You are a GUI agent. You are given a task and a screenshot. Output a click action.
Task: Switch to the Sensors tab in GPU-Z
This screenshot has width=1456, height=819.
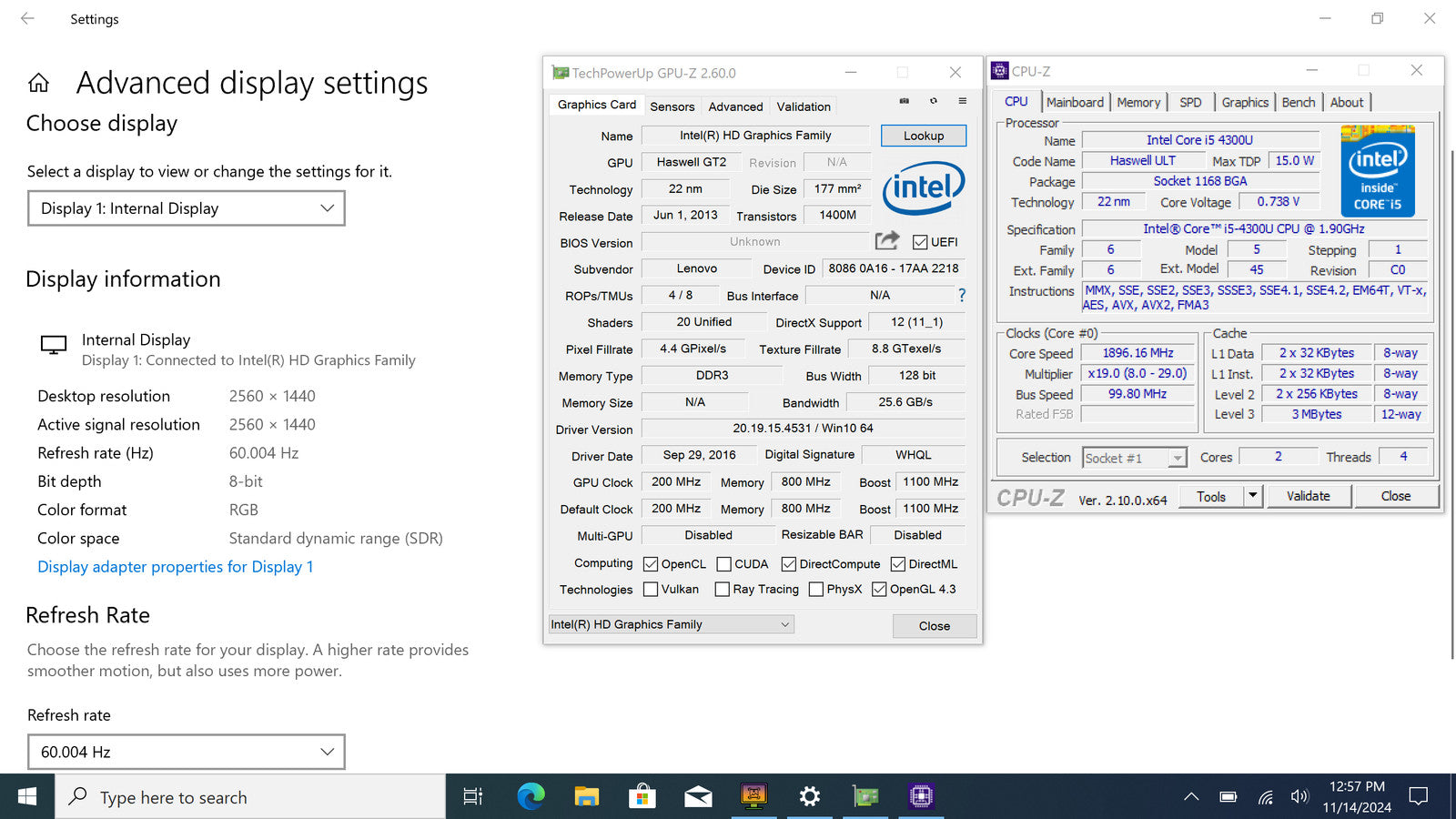pyautogui.click(x=672, y=106)
